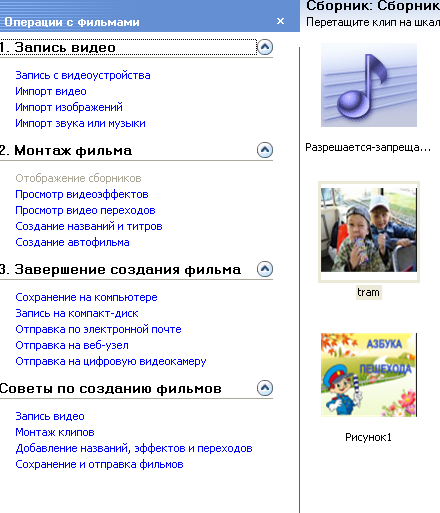Click Запись на компакт-диск
This screenshot has width=440, height=513.
point(77,313)
